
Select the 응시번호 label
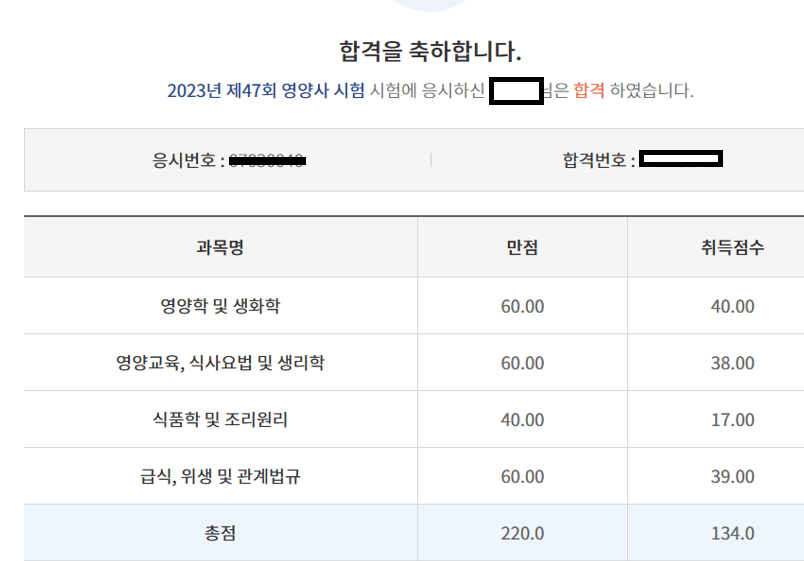pos(187,160)
